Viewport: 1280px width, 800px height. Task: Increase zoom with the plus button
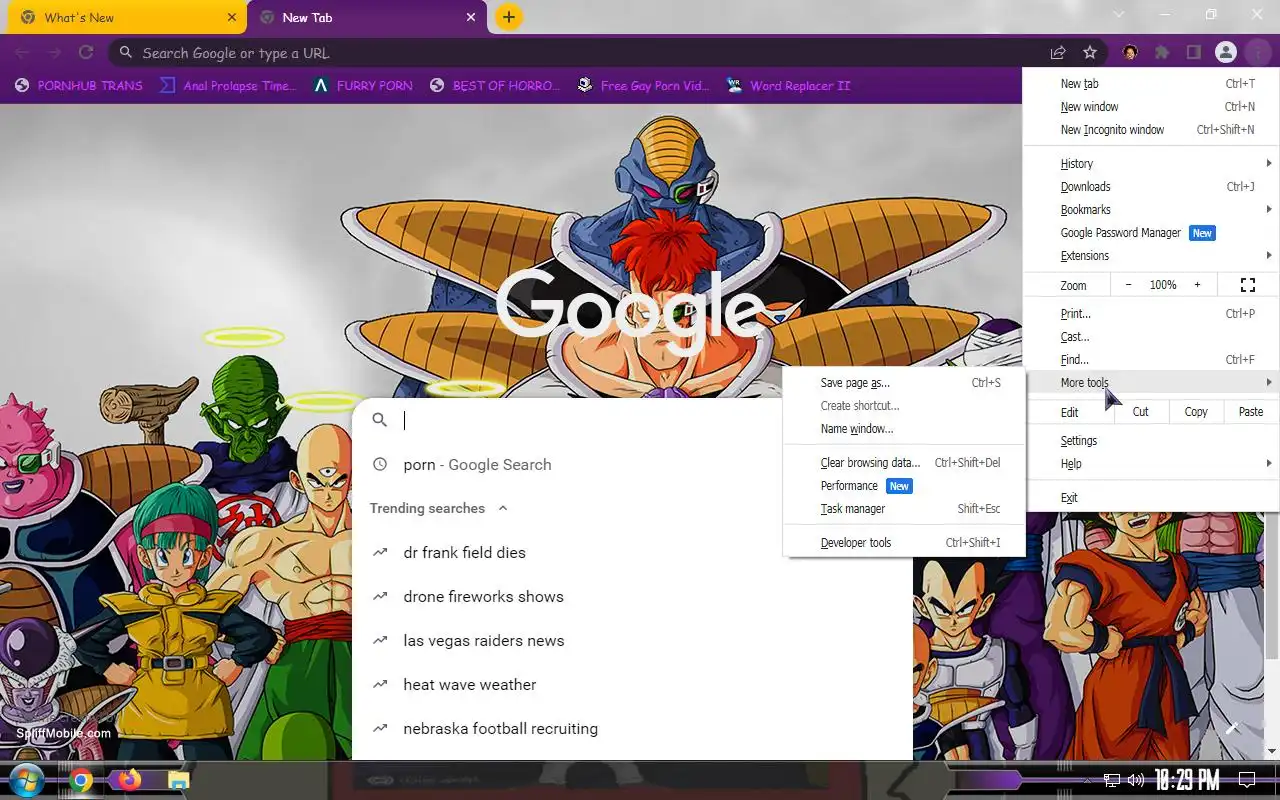1197,285
